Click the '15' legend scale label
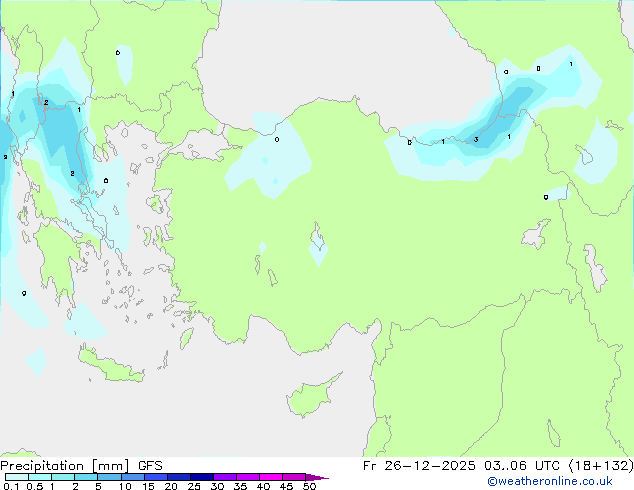The width and height of the screenshot is (634, 490). coord(148,486)
